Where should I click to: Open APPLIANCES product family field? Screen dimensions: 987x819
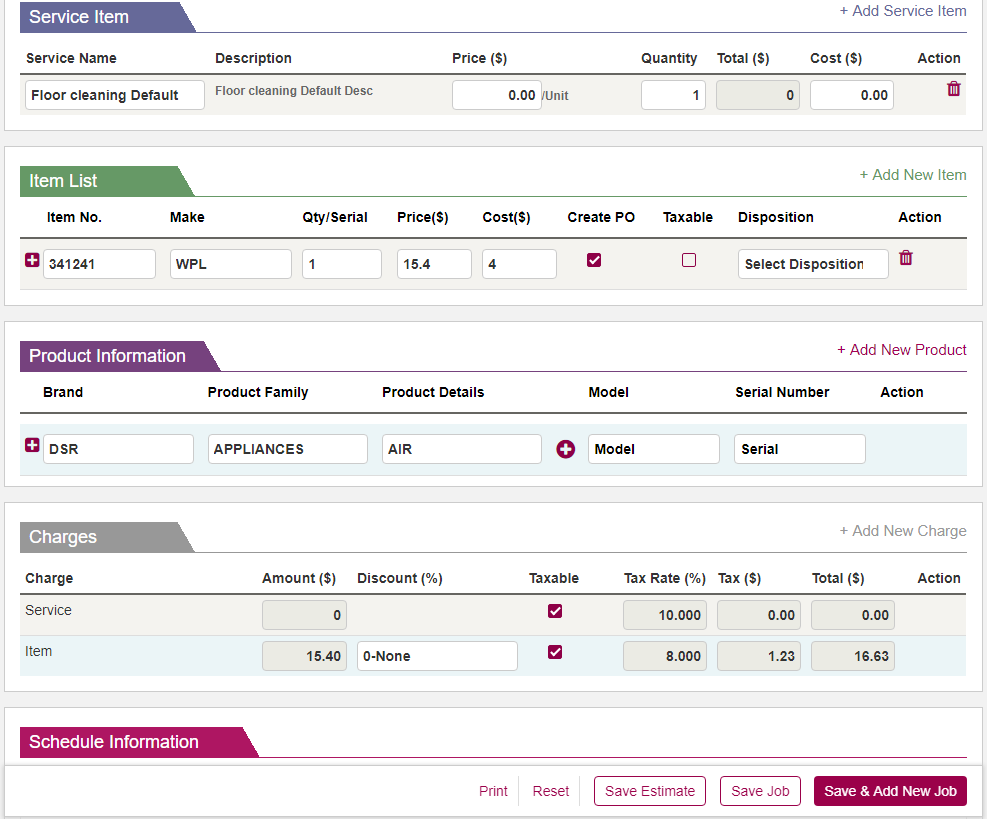point(288,449)
